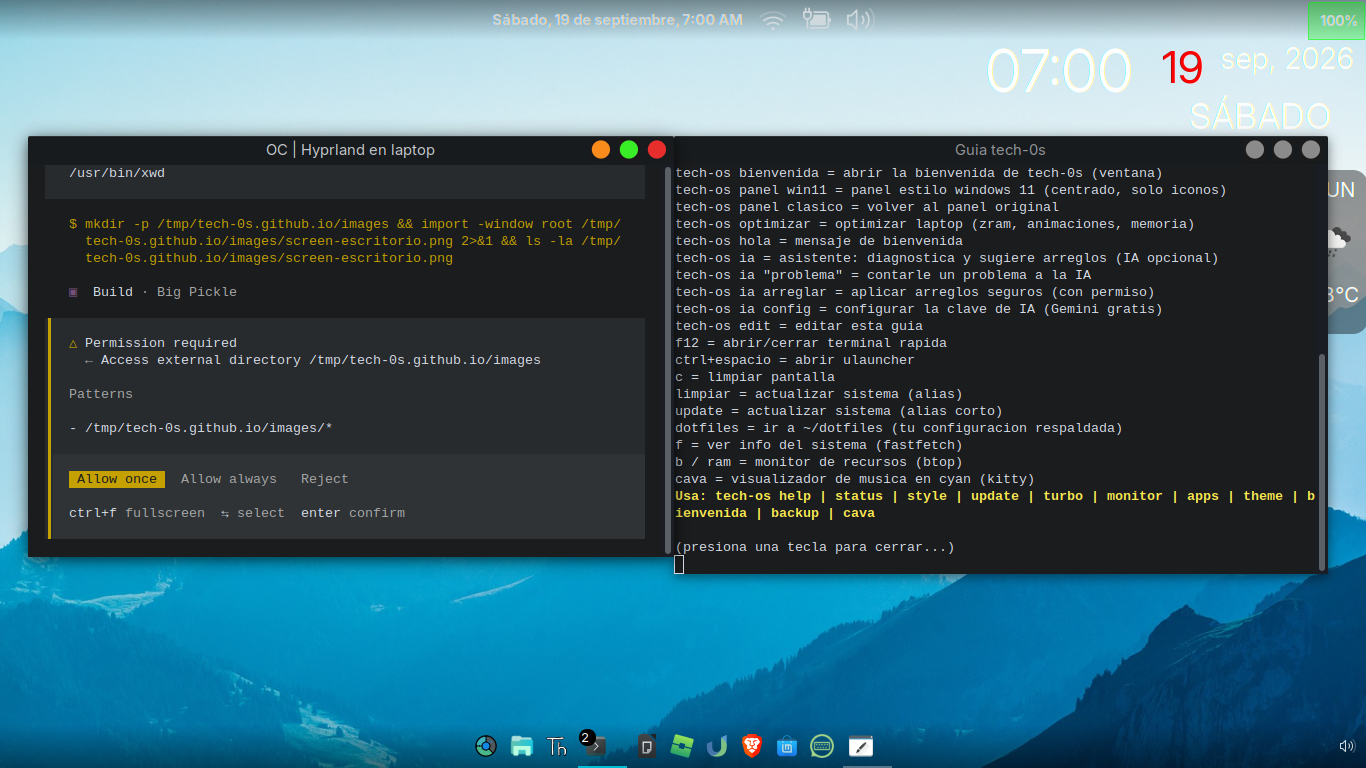
Task: Click the "tech-os panel win11" guide line
Action: pyautogui.click(x=951, y=190)
